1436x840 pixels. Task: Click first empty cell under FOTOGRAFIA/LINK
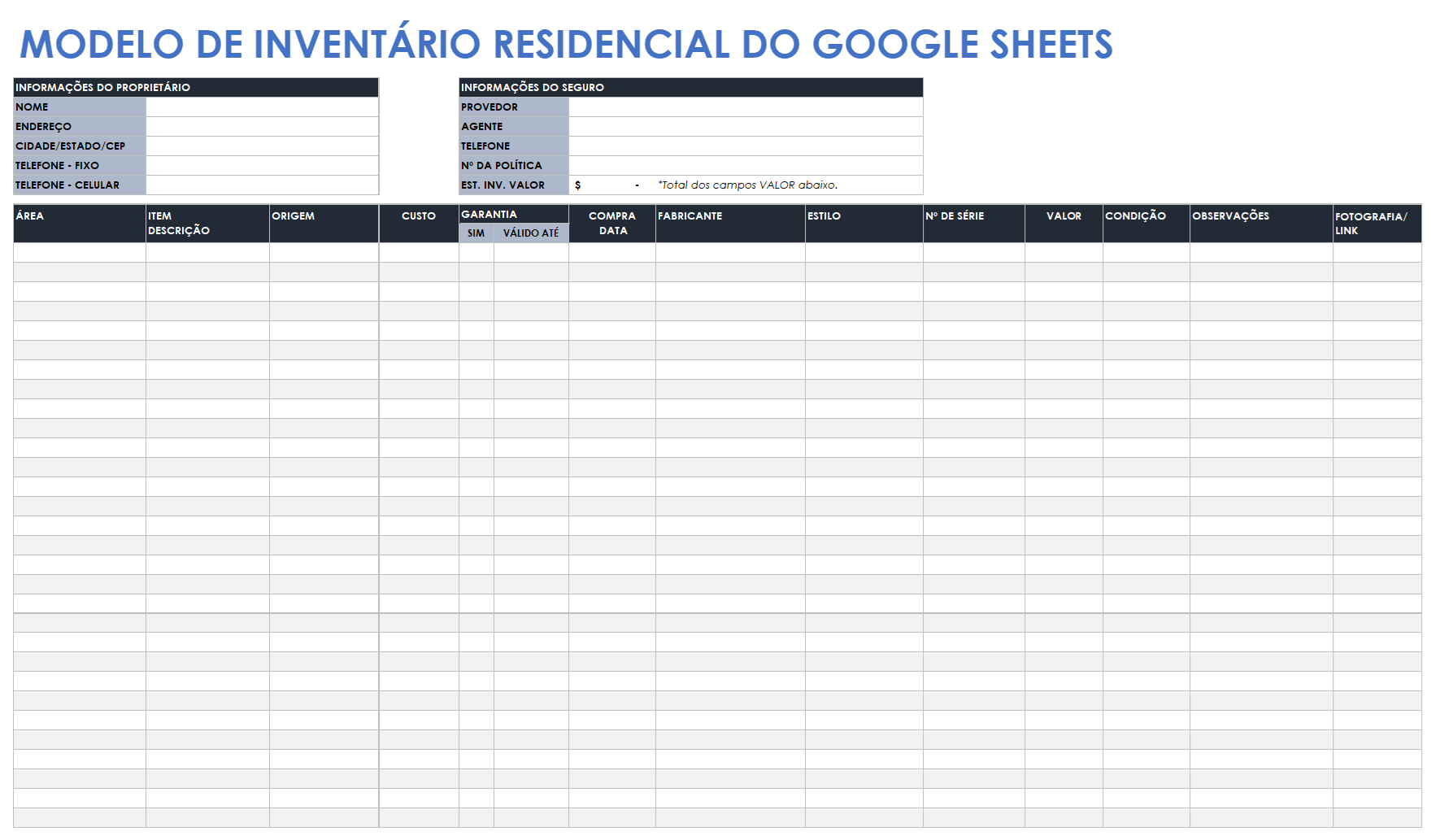click(1377, 252)
